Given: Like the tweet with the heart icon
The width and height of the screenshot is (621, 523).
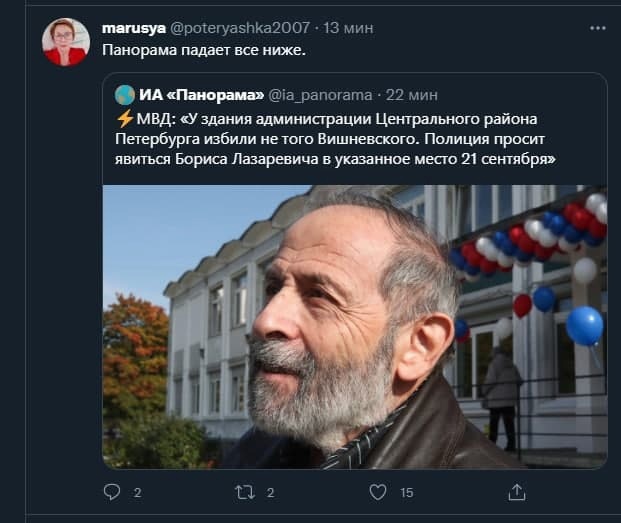Looking at the screenshot, I should coord(378,492).
